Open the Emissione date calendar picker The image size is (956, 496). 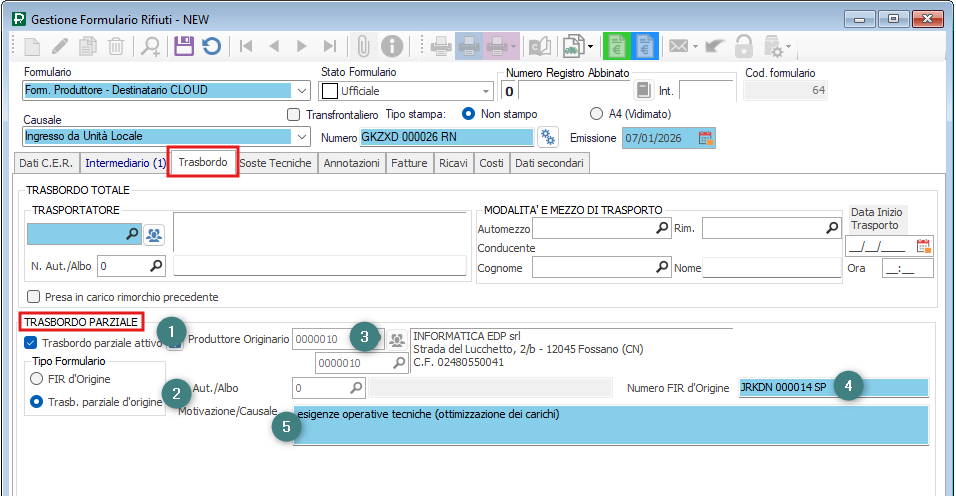[706, 138]
